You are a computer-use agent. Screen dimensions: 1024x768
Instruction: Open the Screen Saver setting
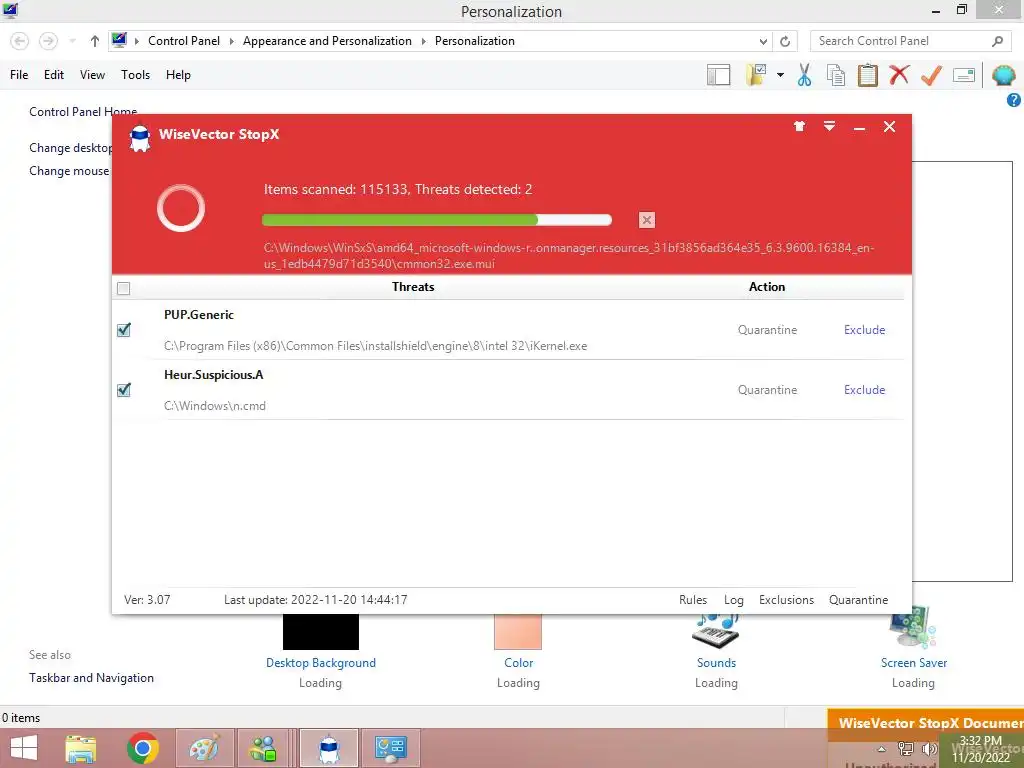coord(914,663)
